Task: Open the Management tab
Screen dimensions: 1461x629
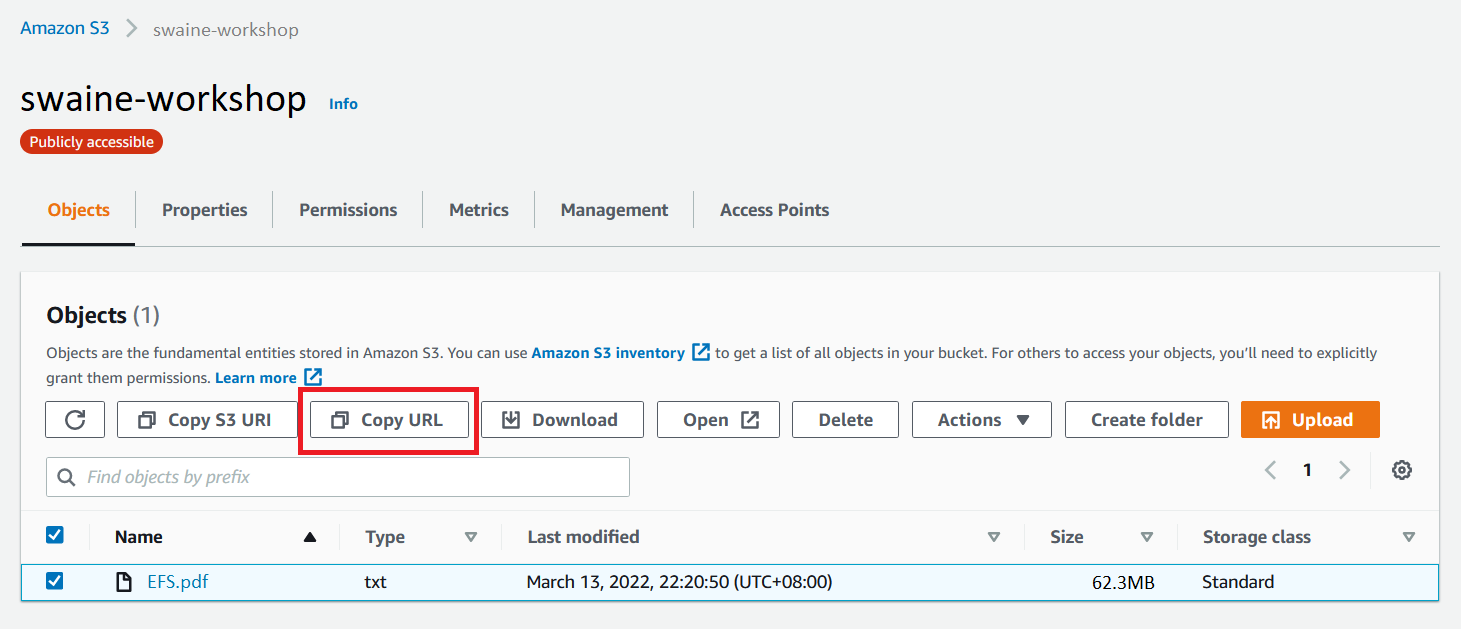Action: 614,210
